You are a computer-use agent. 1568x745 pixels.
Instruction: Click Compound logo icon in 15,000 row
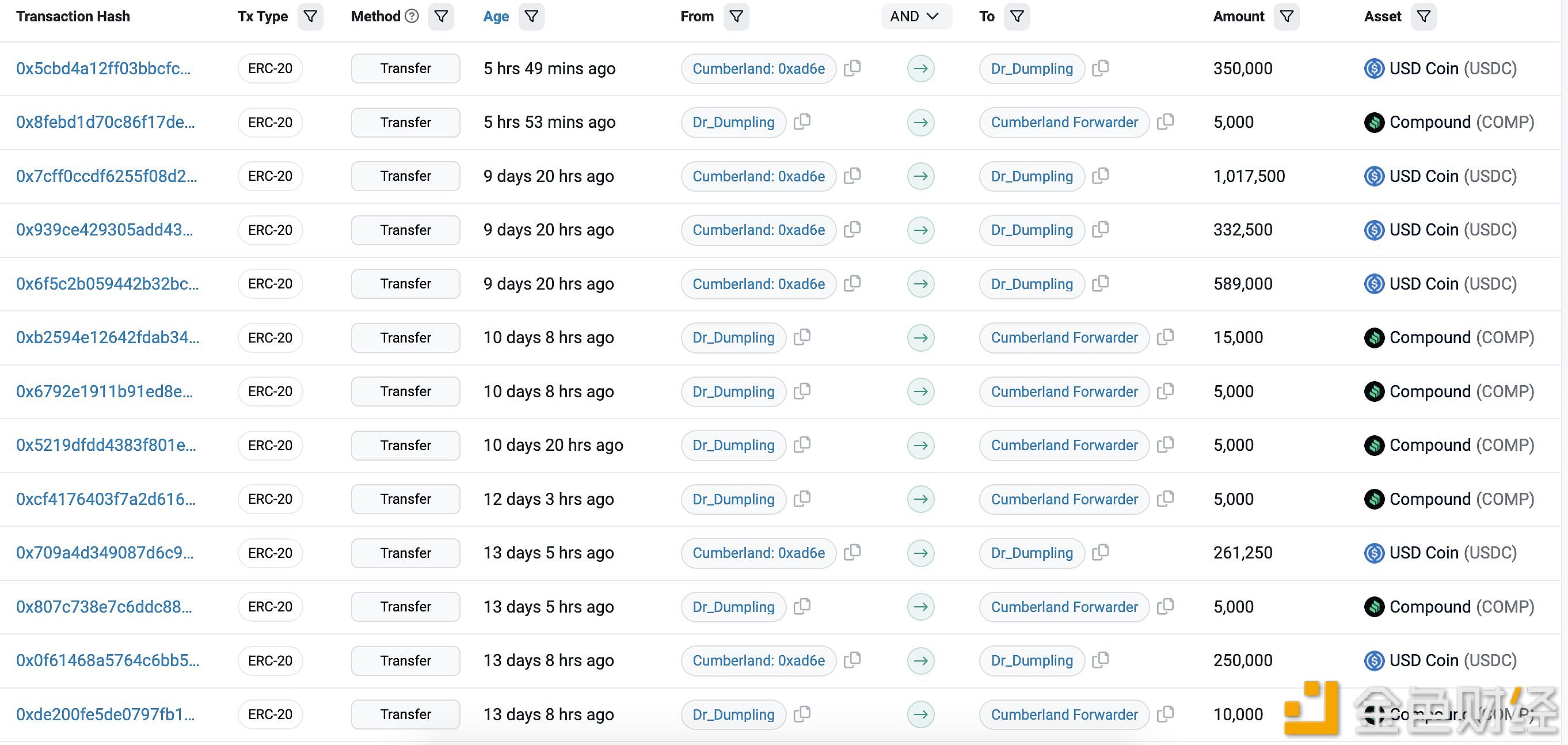[x=1375, y=337]
